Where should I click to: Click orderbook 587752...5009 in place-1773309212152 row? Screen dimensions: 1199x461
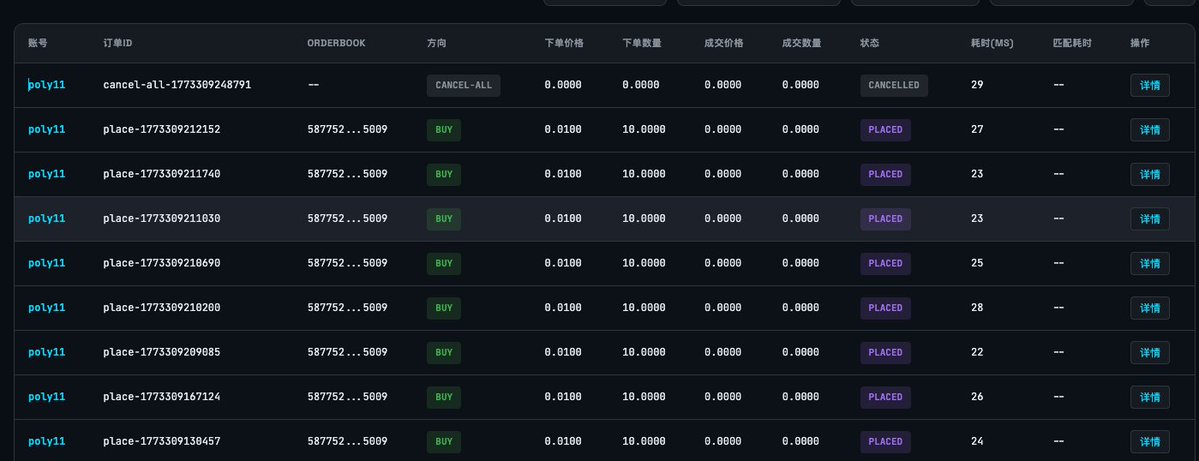point(347,130)
